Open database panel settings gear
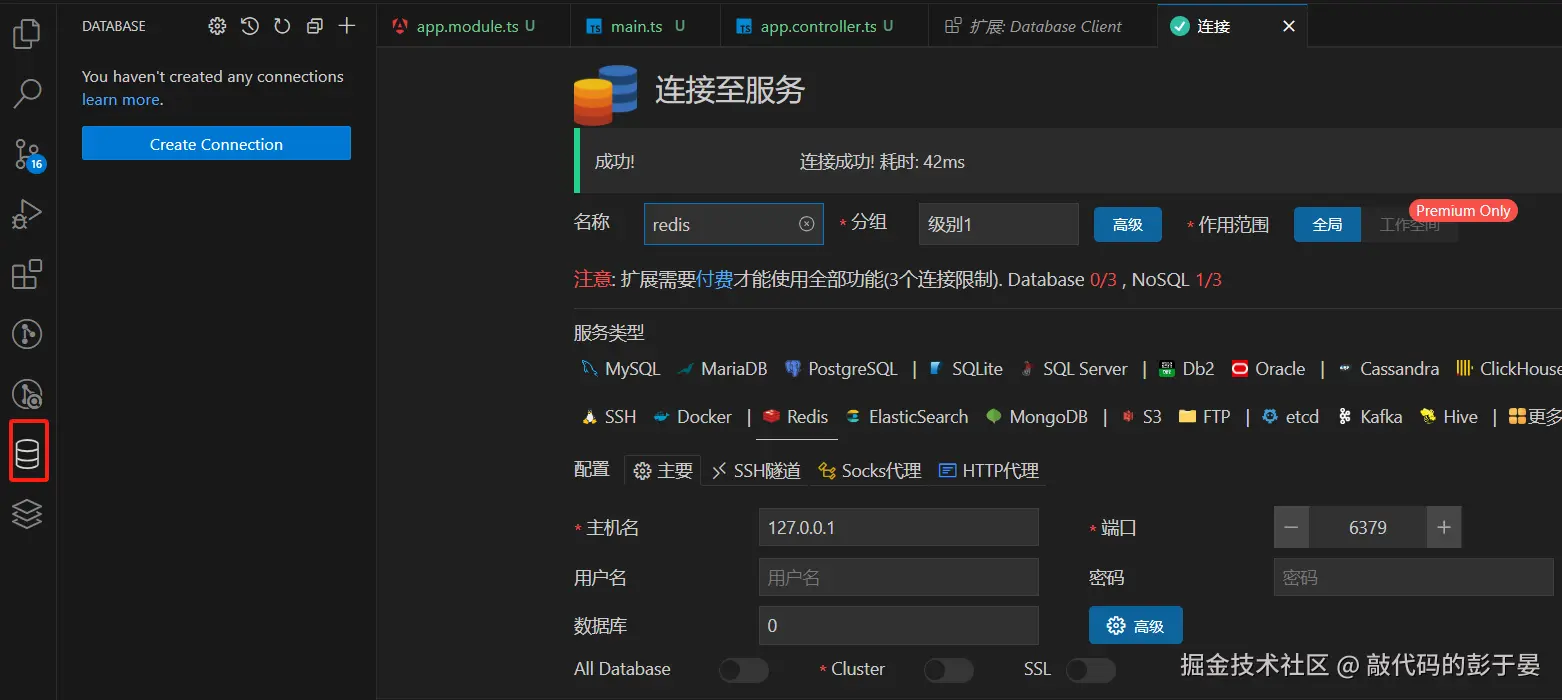This screenshot has width=1562, height=700. (217, 27)
